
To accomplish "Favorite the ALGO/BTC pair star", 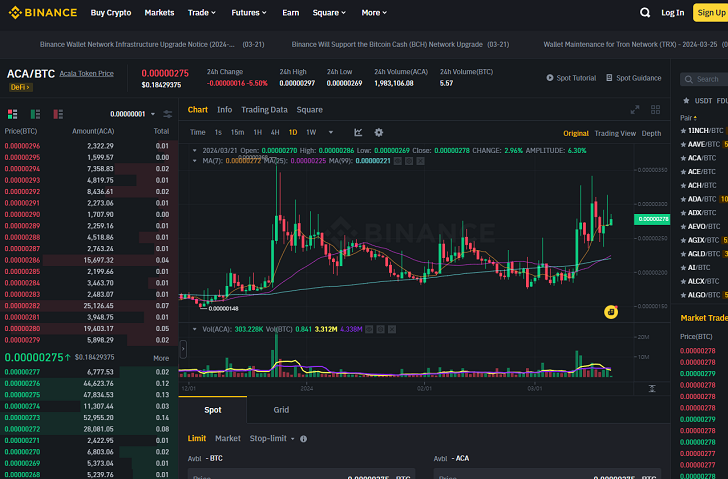I will (x=683, y=295).
